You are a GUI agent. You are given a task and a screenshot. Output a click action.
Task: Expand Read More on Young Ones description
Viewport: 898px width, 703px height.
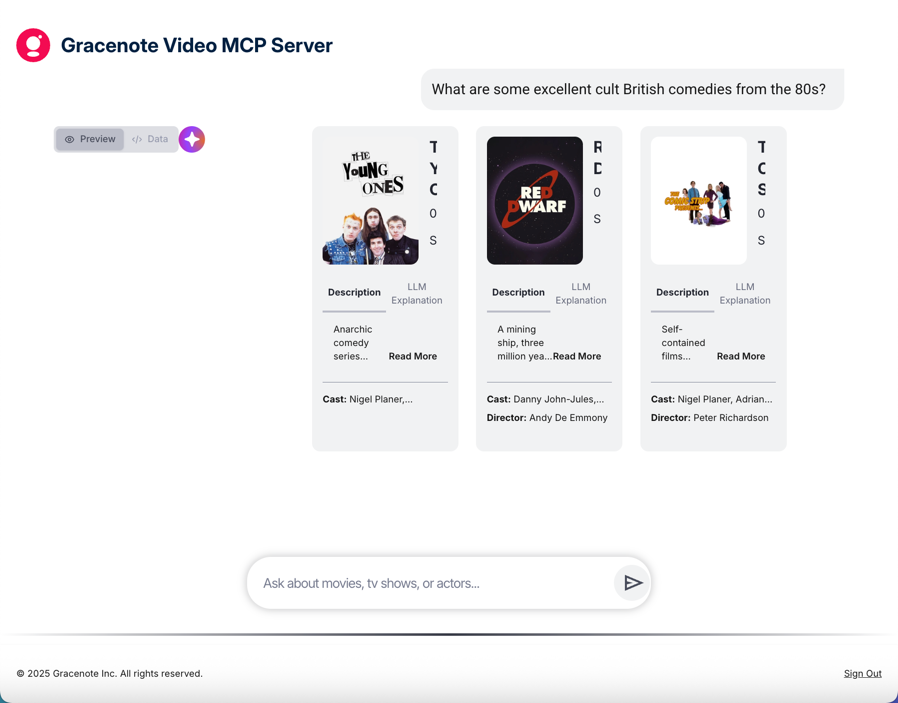coord(412,356)
